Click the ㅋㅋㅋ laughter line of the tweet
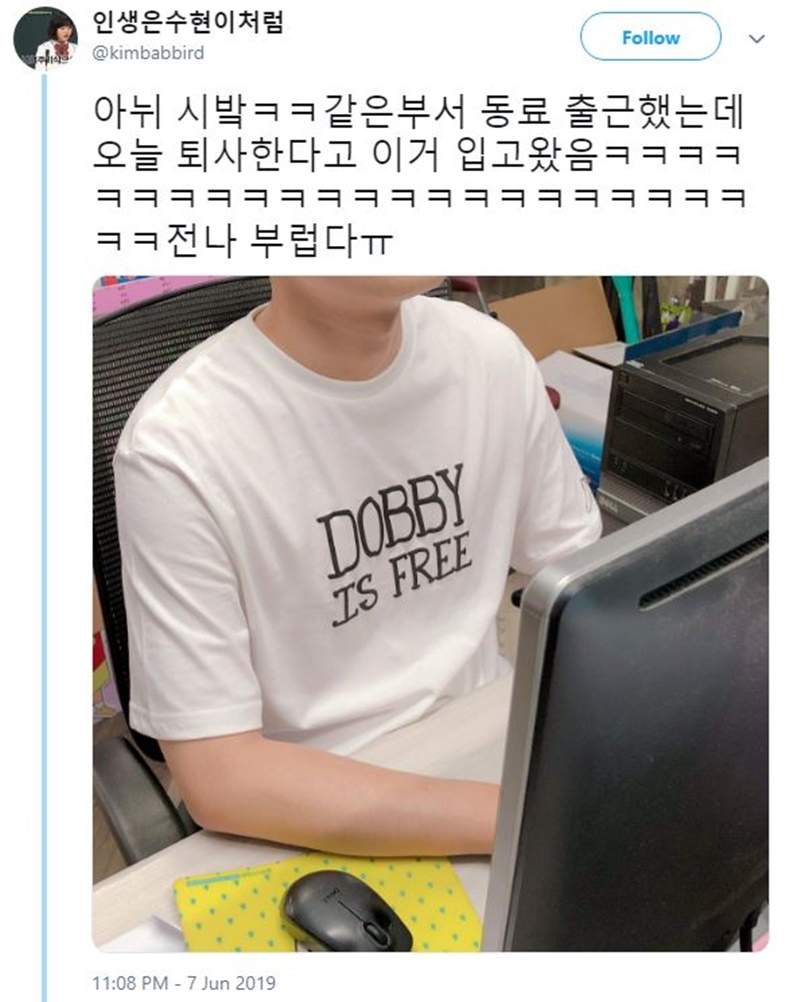The width and height of the screenshot is (800, 1002). [x=420, y=197]
